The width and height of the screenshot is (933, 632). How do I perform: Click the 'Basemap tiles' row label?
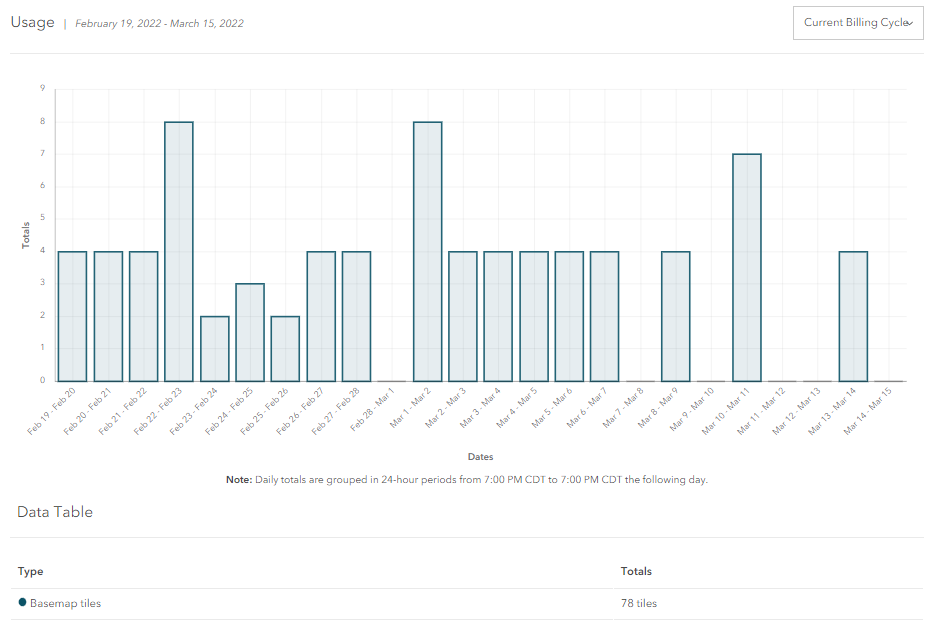click(65, 603)
